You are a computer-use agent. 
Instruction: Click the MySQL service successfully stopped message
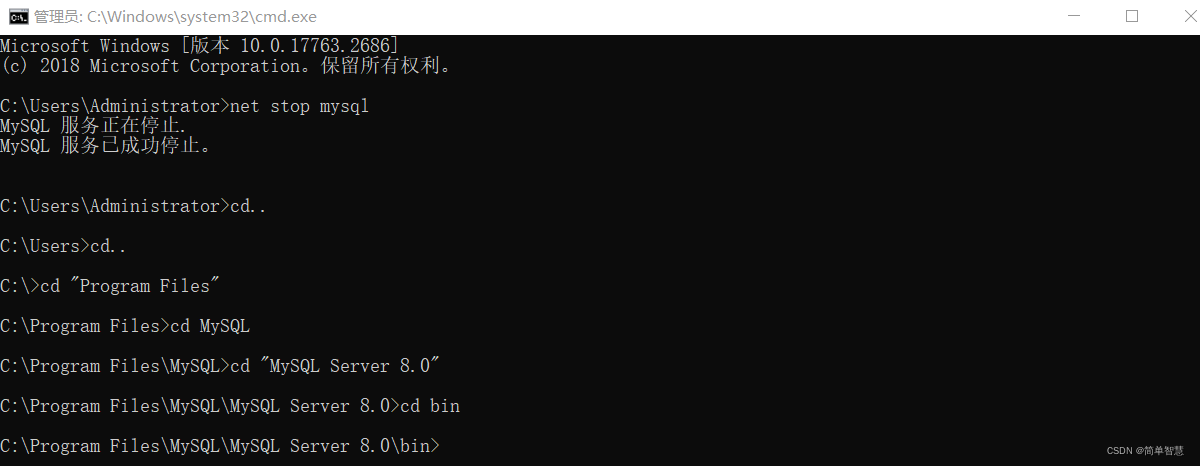pos(106,146)
